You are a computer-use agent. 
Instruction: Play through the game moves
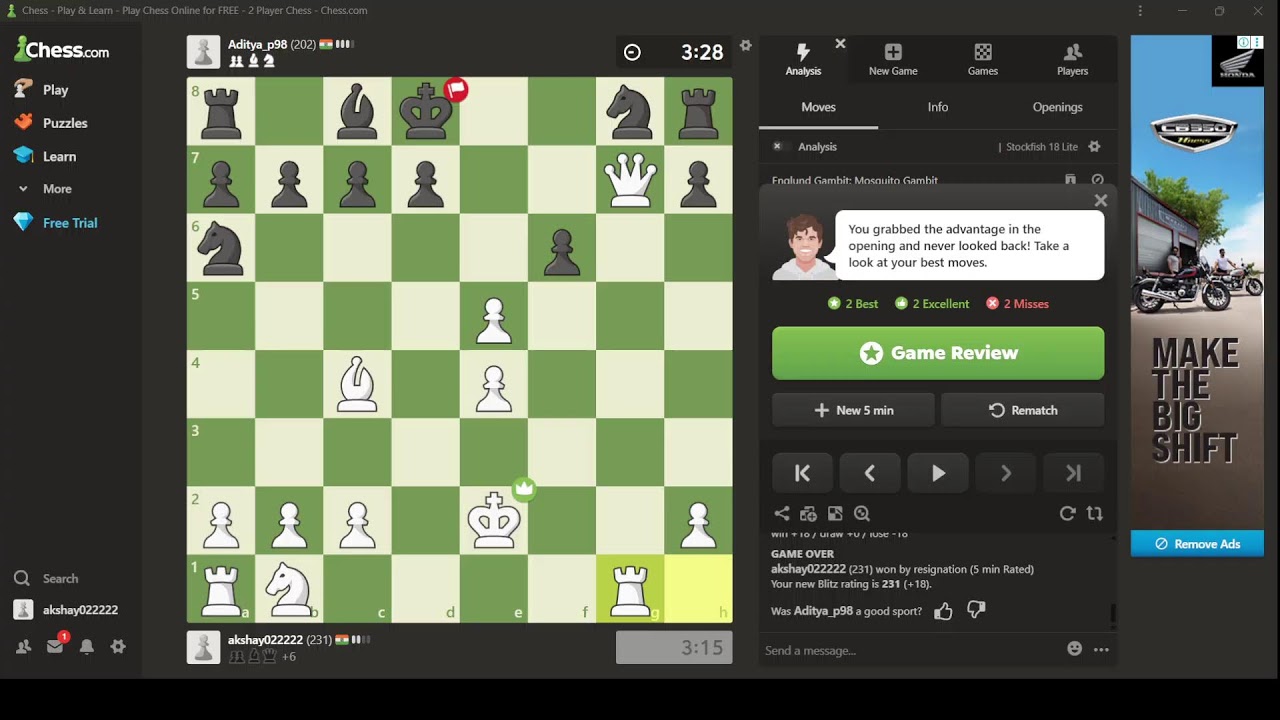click(x=938, y=474)
